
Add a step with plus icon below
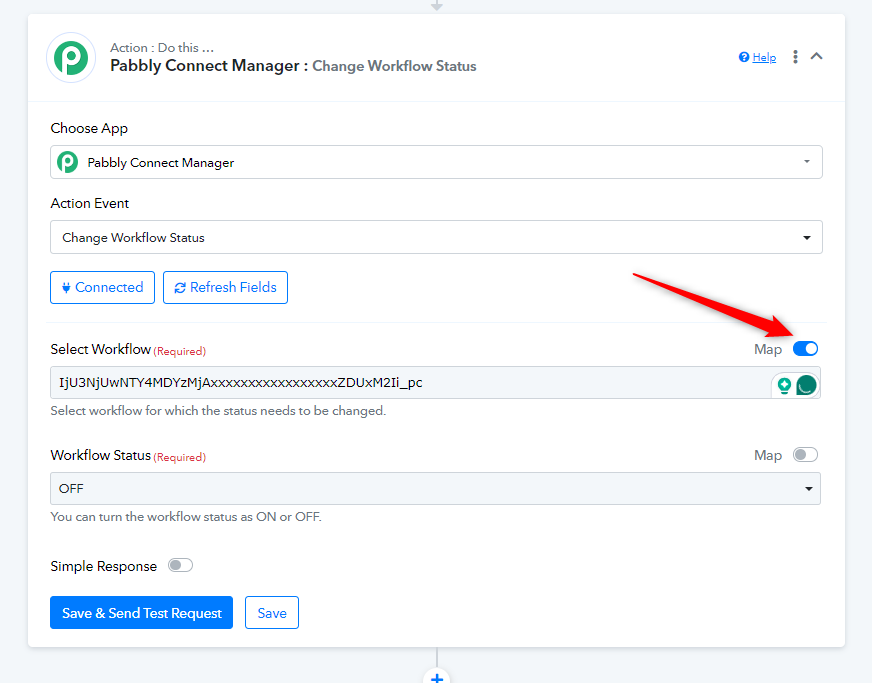(437, 677)
